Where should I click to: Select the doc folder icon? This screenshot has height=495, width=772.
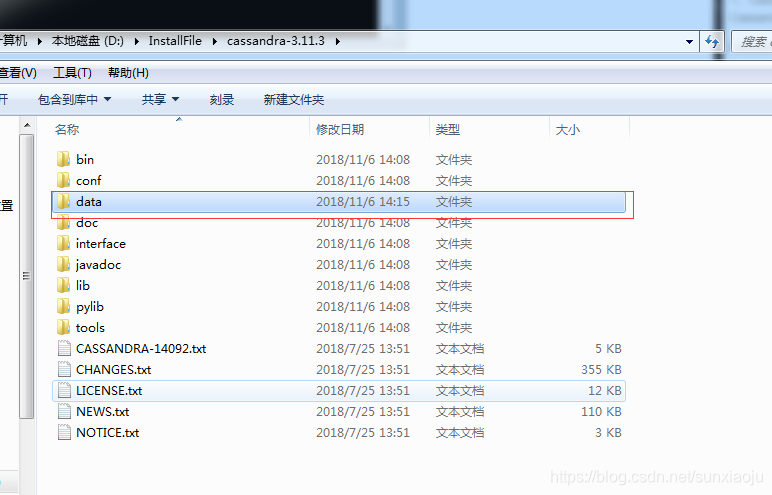64,223
